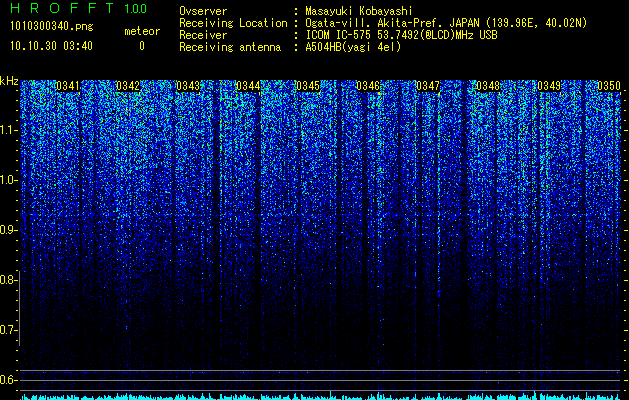
Task: Click the 0343 time marker
Action: (x=188, y=86)
